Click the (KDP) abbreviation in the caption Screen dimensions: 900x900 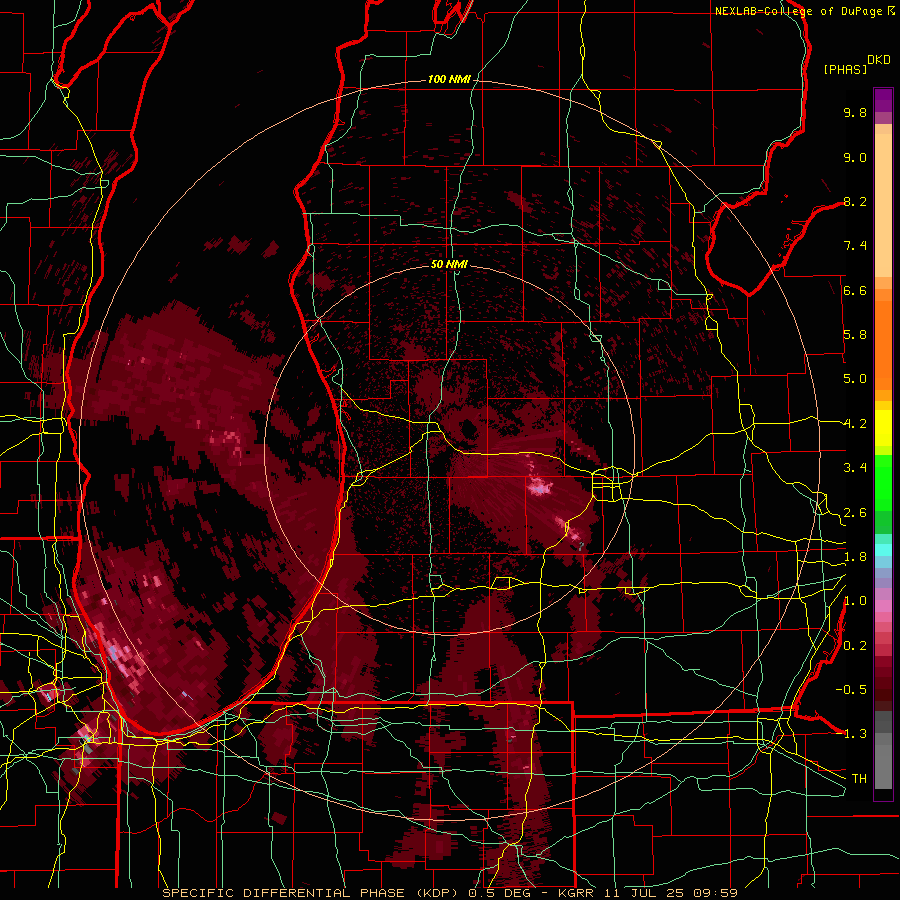coord(439,893)
